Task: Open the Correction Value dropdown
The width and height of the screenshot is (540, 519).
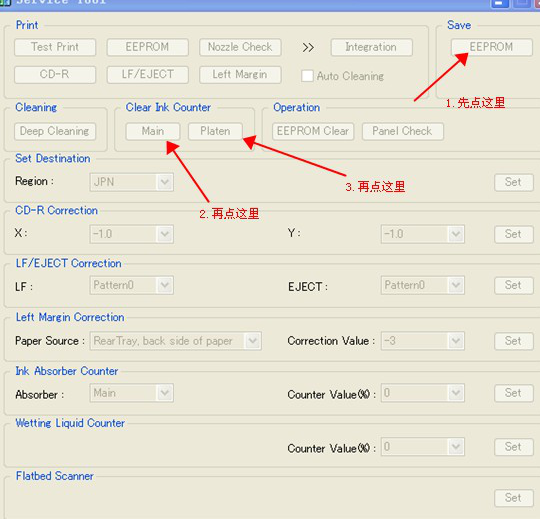Action: 423,341
